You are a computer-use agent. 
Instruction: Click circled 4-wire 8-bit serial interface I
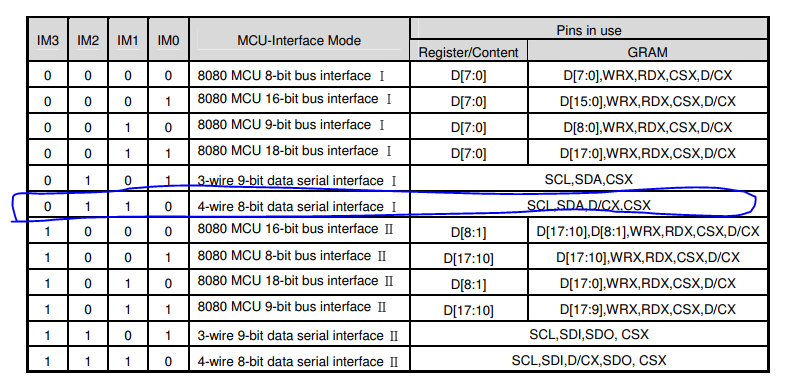tap(297, 207)
